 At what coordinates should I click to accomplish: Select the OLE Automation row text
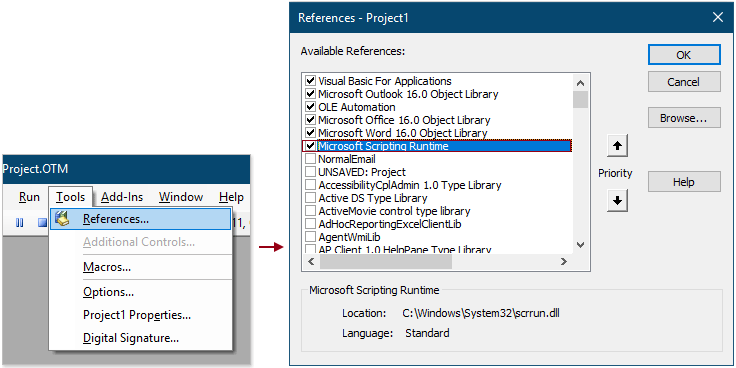point(357,107)
